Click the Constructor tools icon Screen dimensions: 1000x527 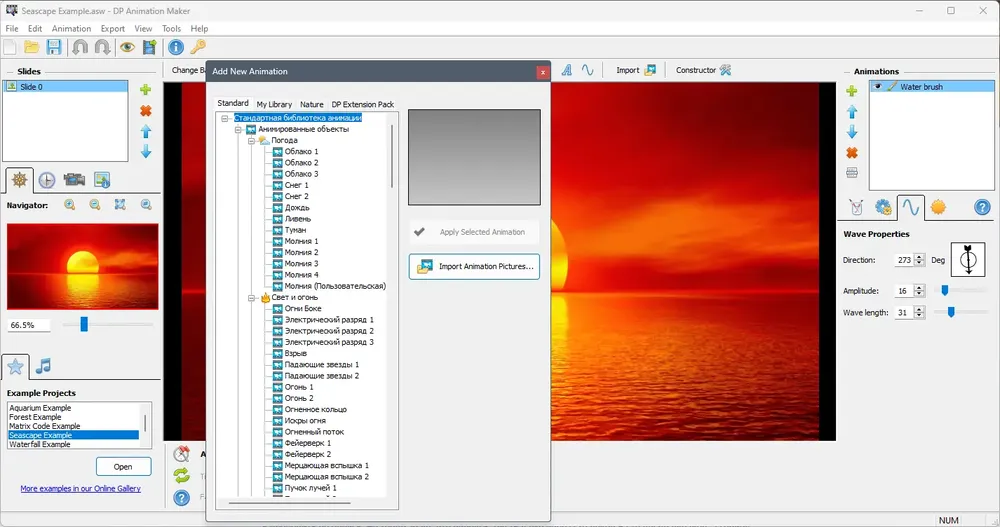point(726,70)
